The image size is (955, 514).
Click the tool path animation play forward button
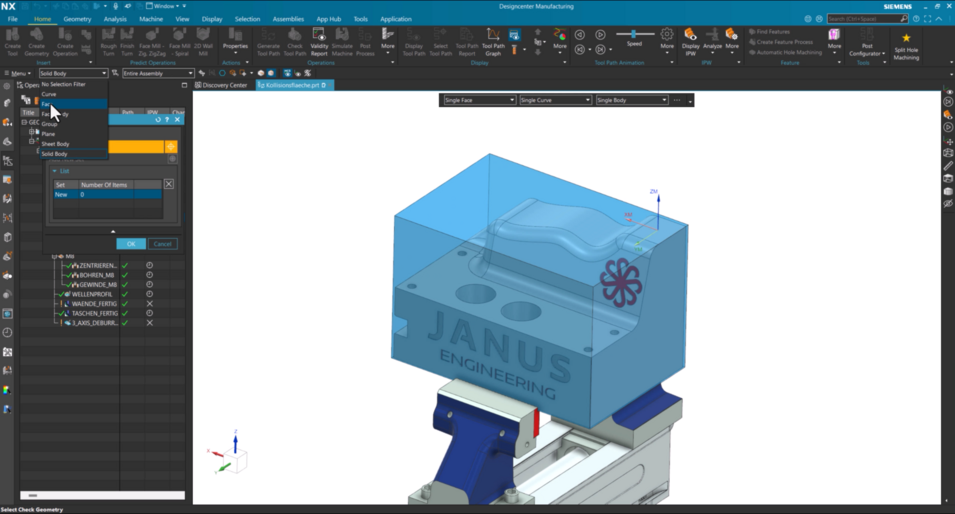click(x=600, y=35)
